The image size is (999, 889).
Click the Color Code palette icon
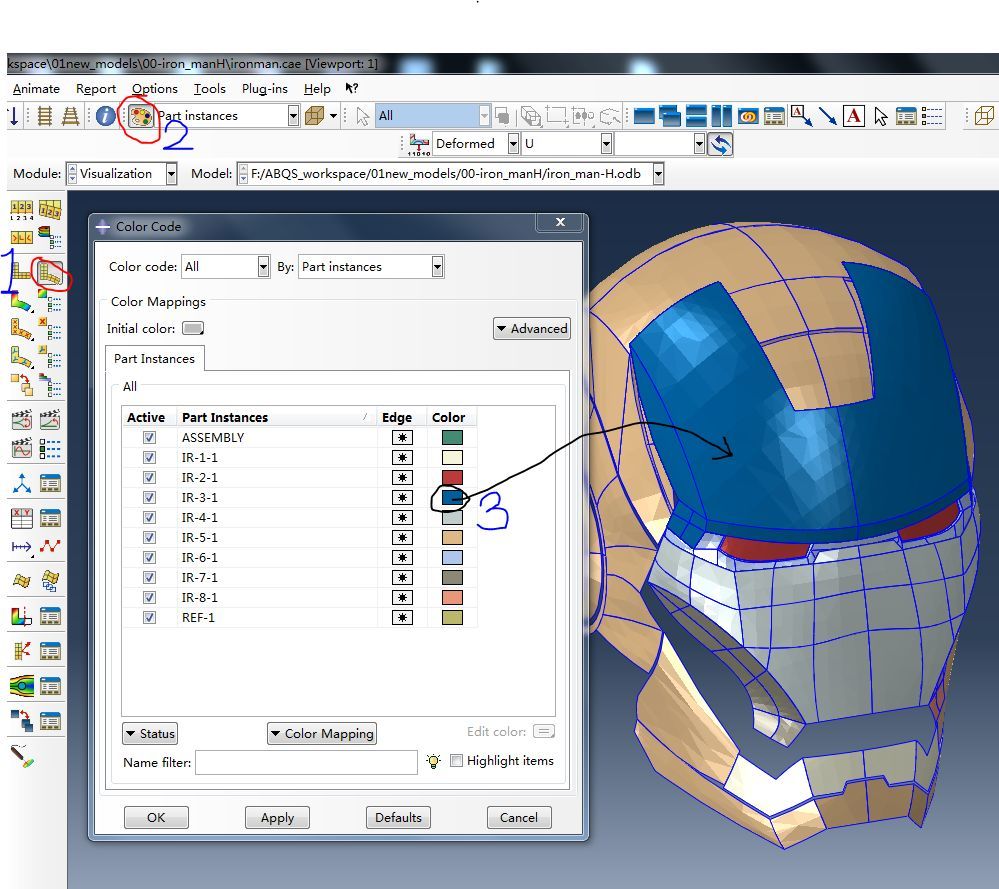coord(141,116)
